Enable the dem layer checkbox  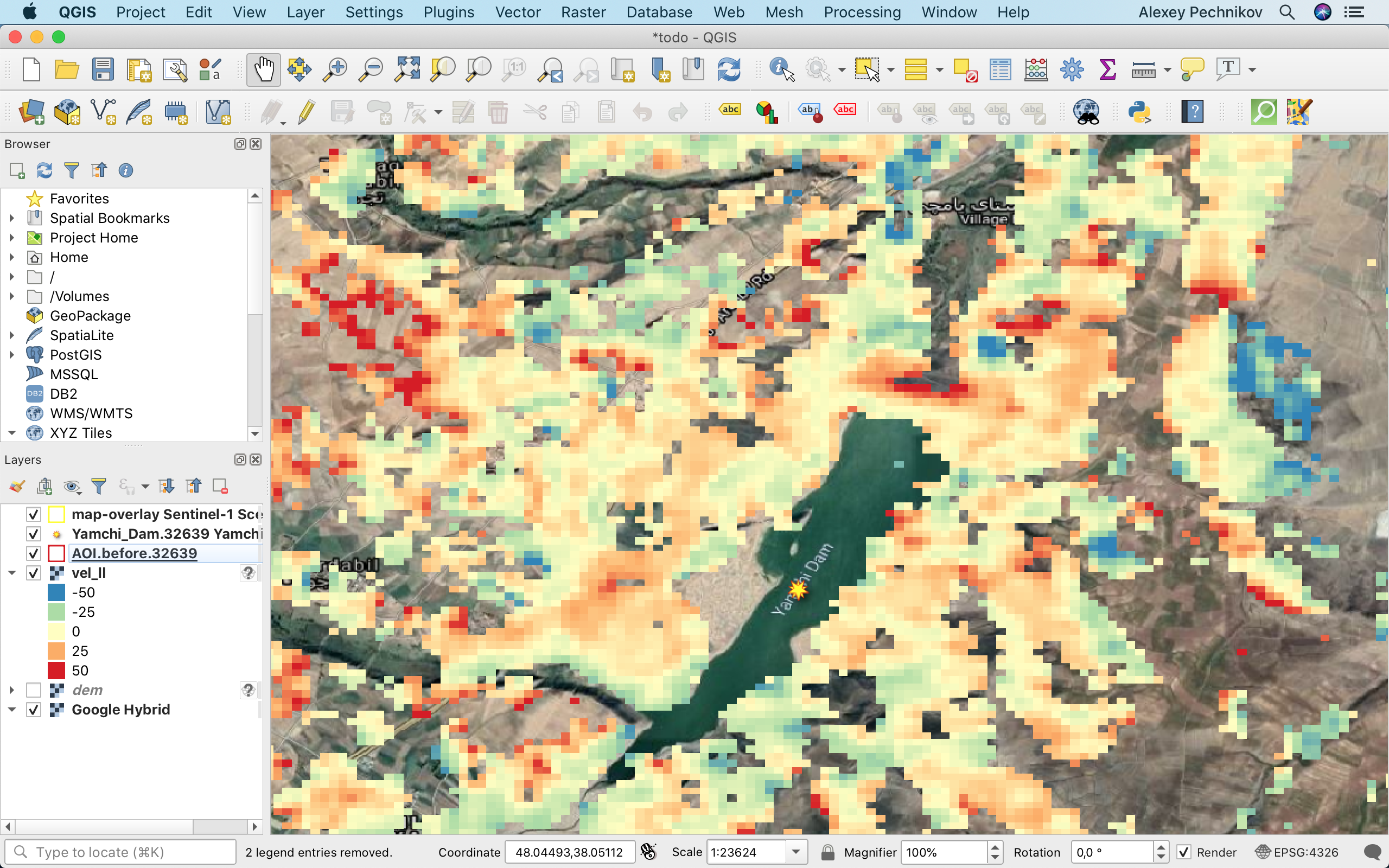[x=34, y=690]
